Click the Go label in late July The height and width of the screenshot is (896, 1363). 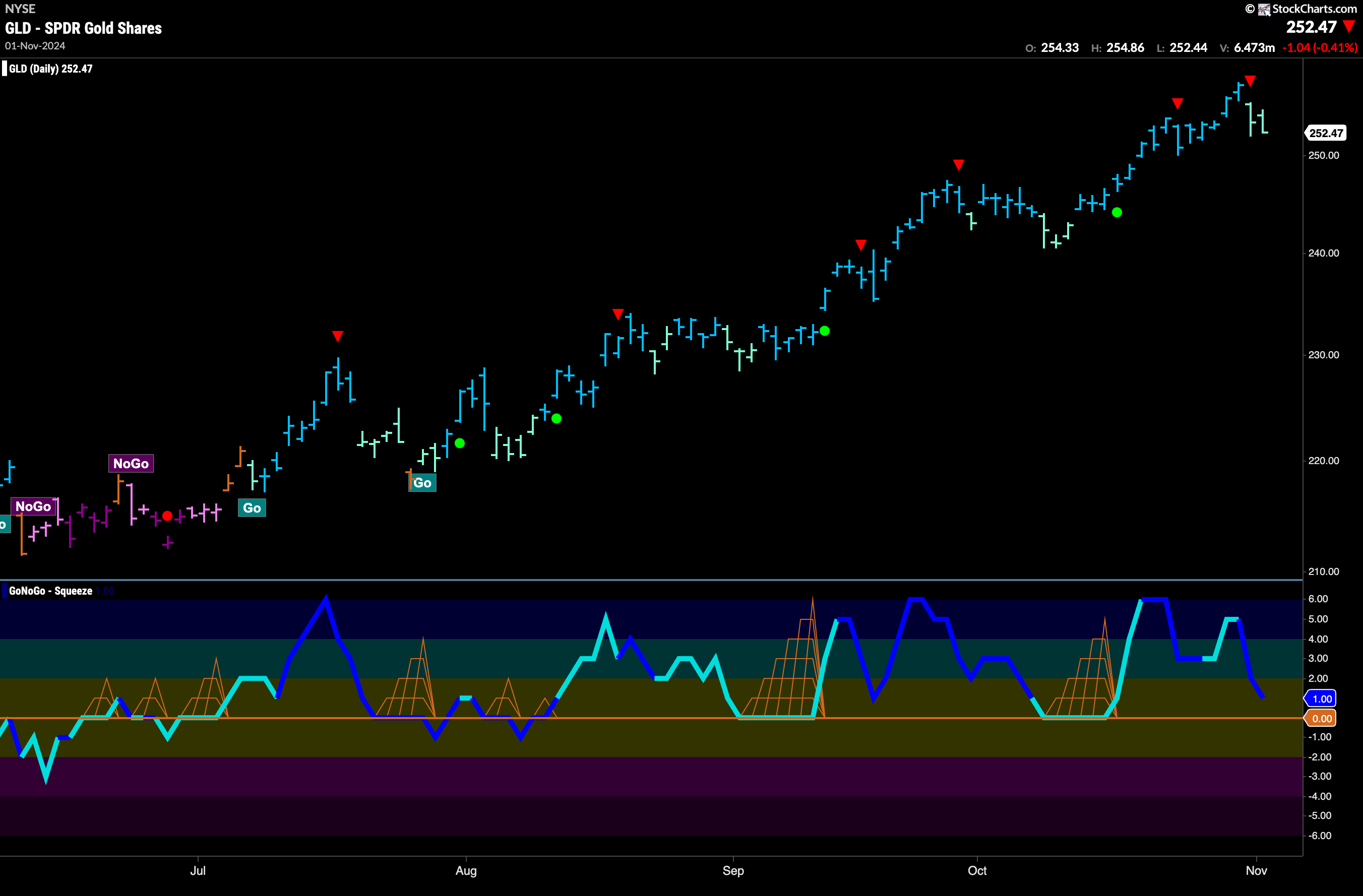422,483
